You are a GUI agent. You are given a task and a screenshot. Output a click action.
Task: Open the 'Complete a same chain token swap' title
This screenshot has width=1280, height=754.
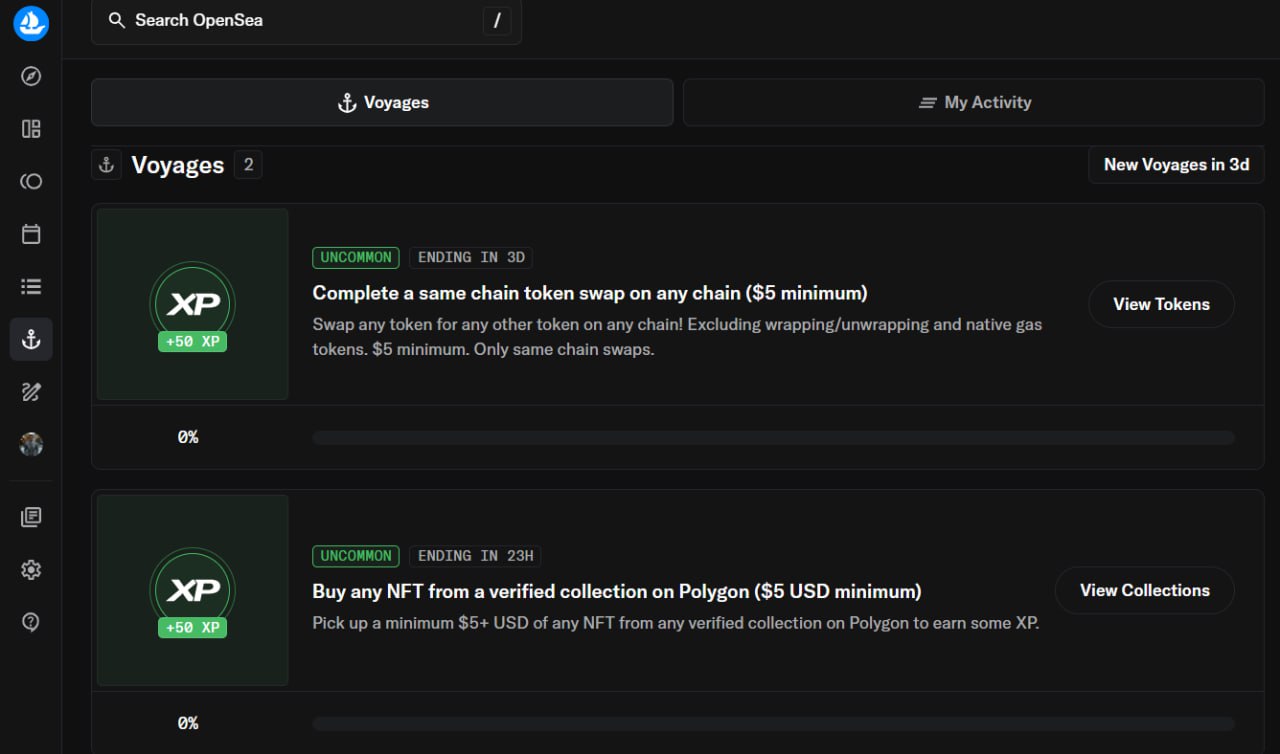coord(590,293)
